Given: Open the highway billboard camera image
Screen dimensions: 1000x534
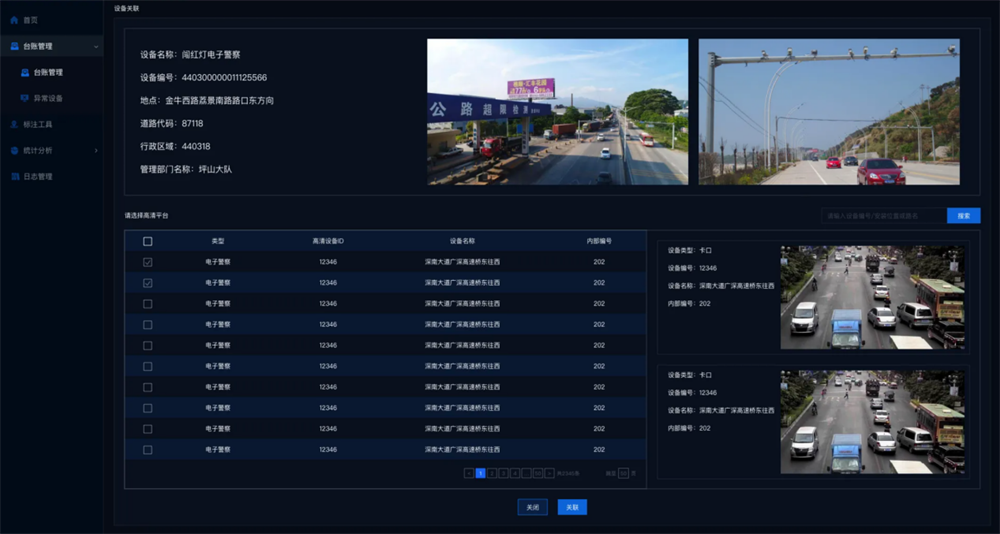Looking at the screenshot, I should click(x=557, y=111).
